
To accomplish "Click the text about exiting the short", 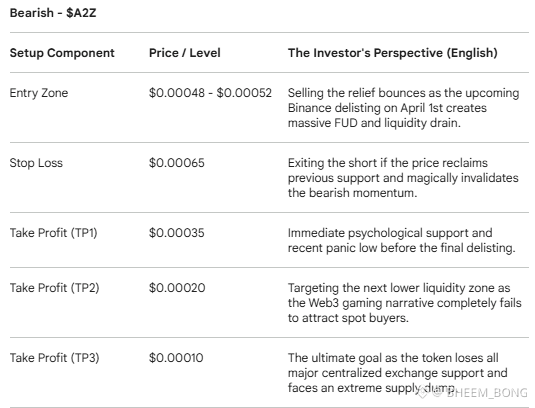I will click(x=403, y=178).
